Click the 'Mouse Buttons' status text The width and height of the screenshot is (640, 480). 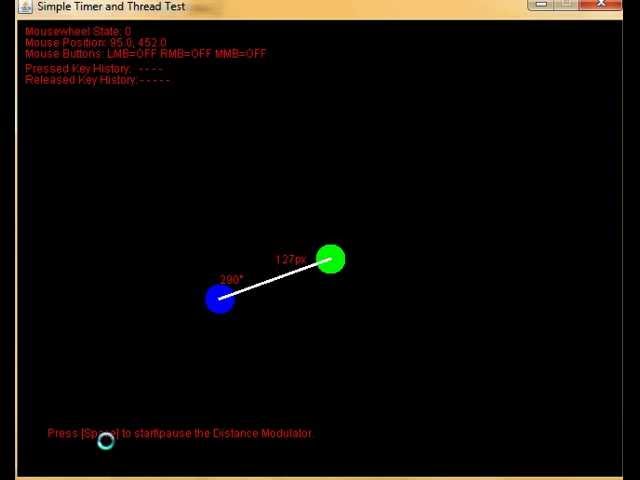(x=145, y=53)
